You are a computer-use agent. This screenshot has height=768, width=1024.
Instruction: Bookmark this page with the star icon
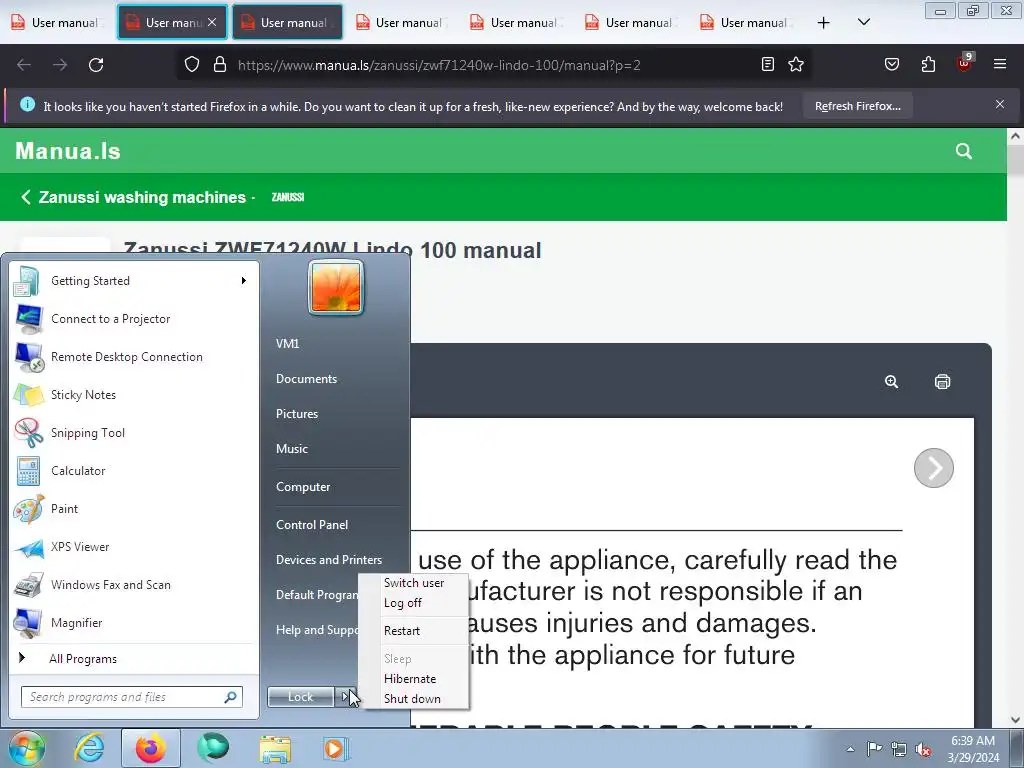click(795, 65)
